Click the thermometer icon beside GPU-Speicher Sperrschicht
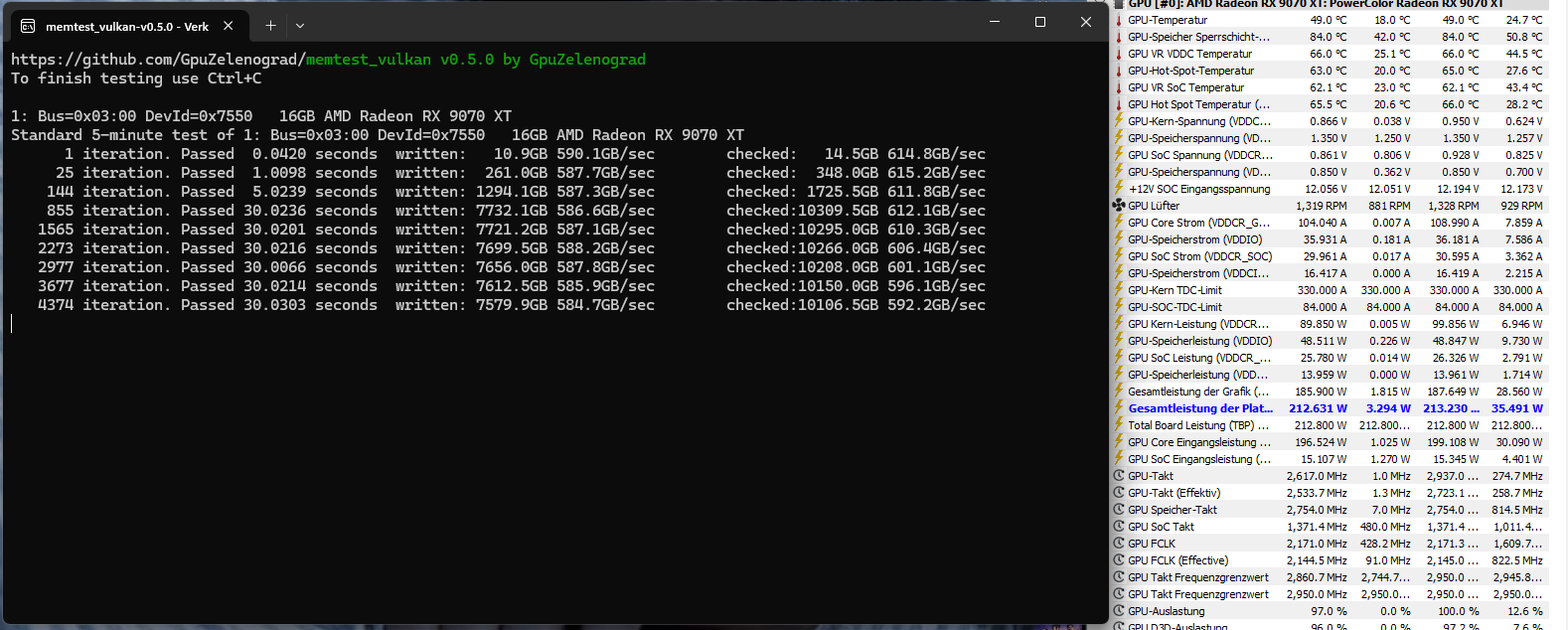Screen dimensions: 1568x630 (1119, 37)
